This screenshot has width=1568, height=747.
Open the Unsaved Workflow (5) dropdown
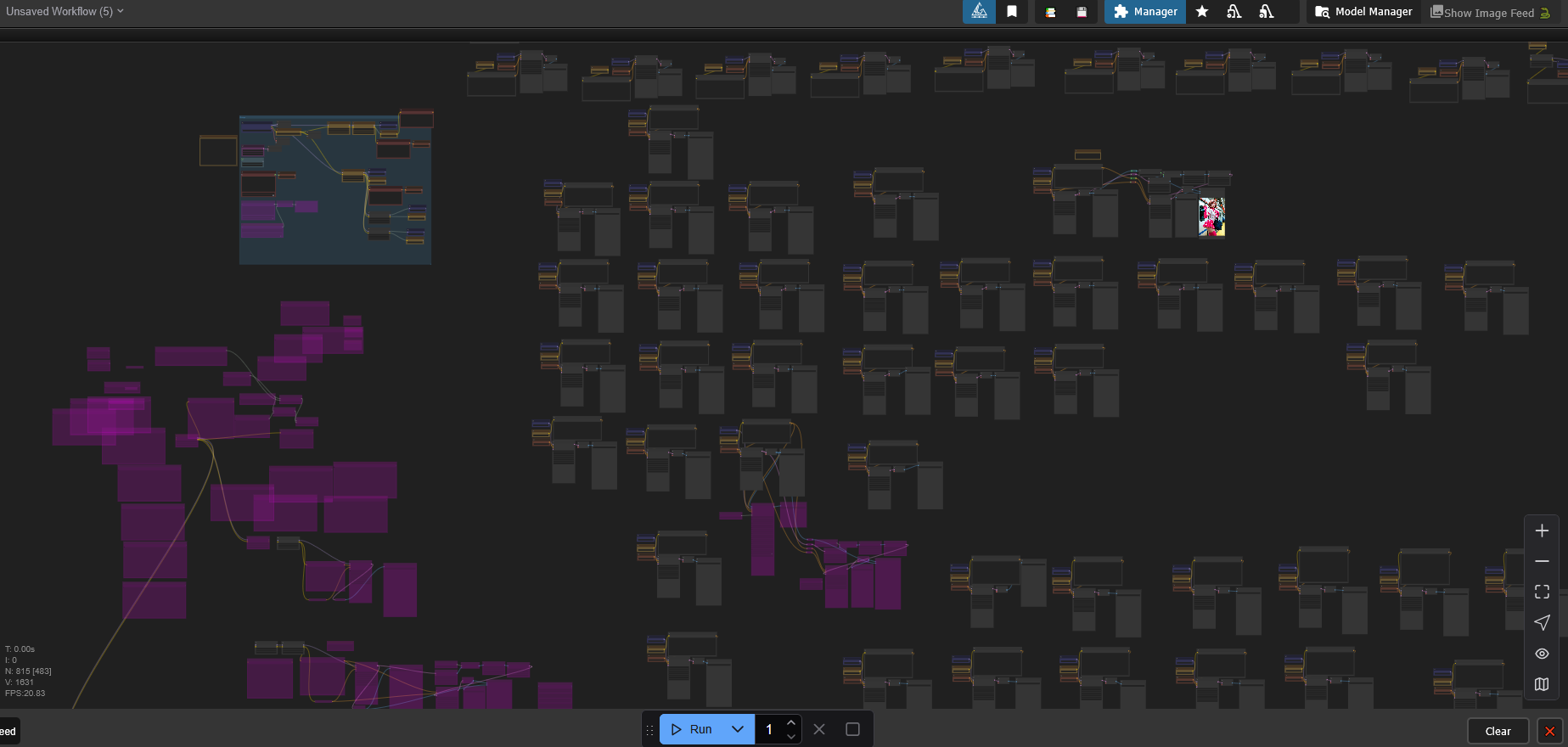point(65,11)
